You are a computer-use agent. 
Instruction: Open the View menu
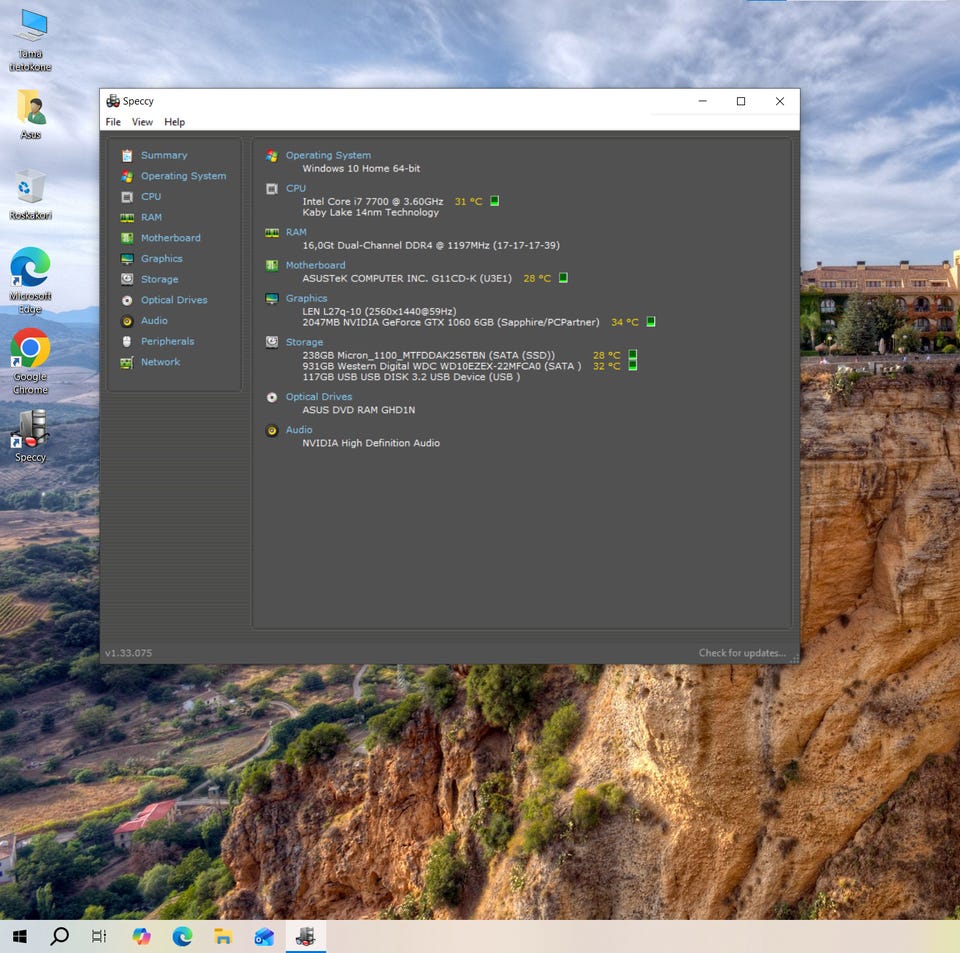[x=142, y=122]
